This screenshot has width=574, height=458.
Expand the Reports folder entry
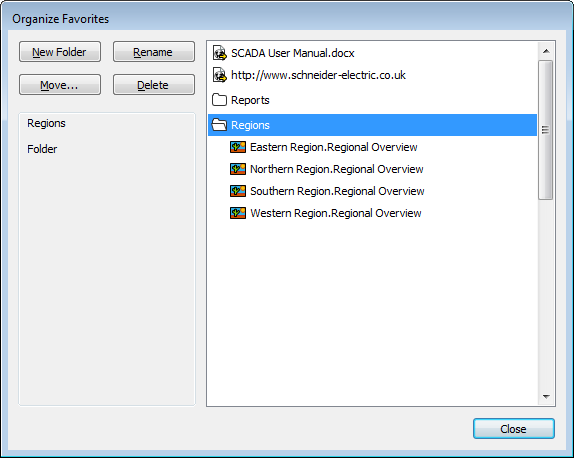click(250, 100)
